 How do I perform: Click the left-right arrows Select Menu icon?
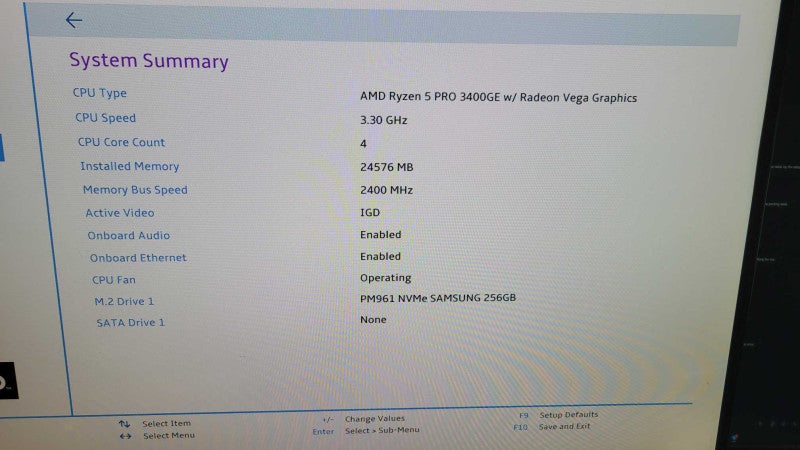[126, 436]
